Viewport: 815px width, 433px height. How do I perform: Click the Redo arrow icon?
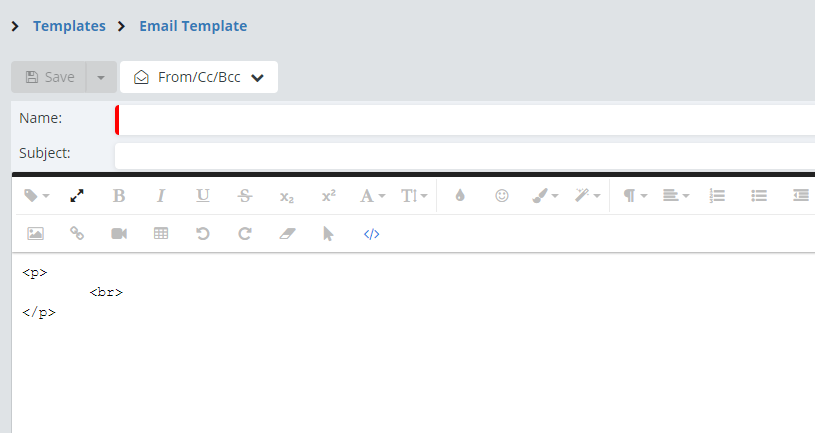coord(245,234)
